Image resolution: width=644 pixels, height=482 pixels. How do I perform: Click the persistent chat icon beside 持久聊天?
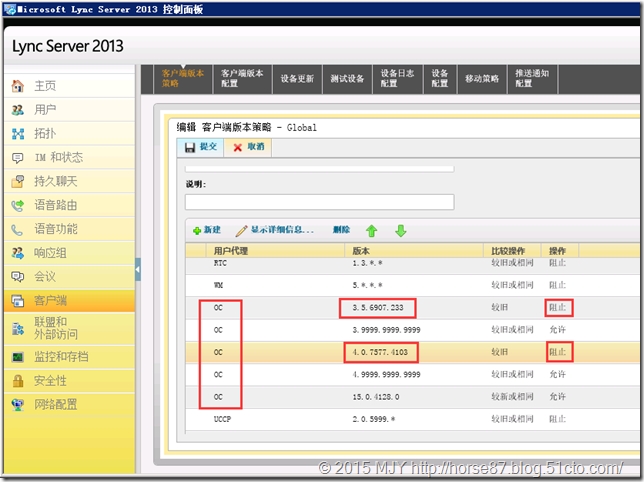[18, 181]
